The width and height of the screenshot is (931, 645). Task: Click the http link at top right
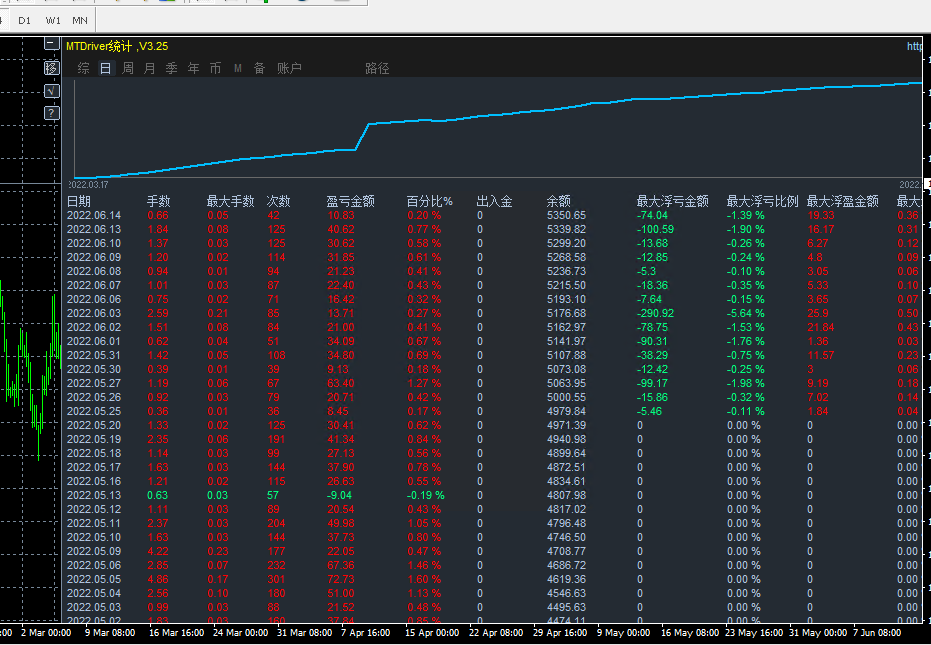tap(914, 45)
